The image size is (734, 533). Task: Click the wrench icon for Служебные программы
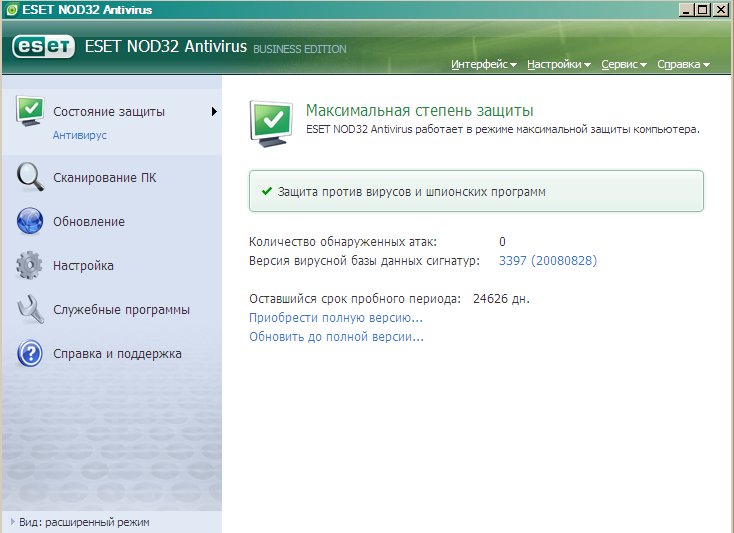[x=30, y=309]
